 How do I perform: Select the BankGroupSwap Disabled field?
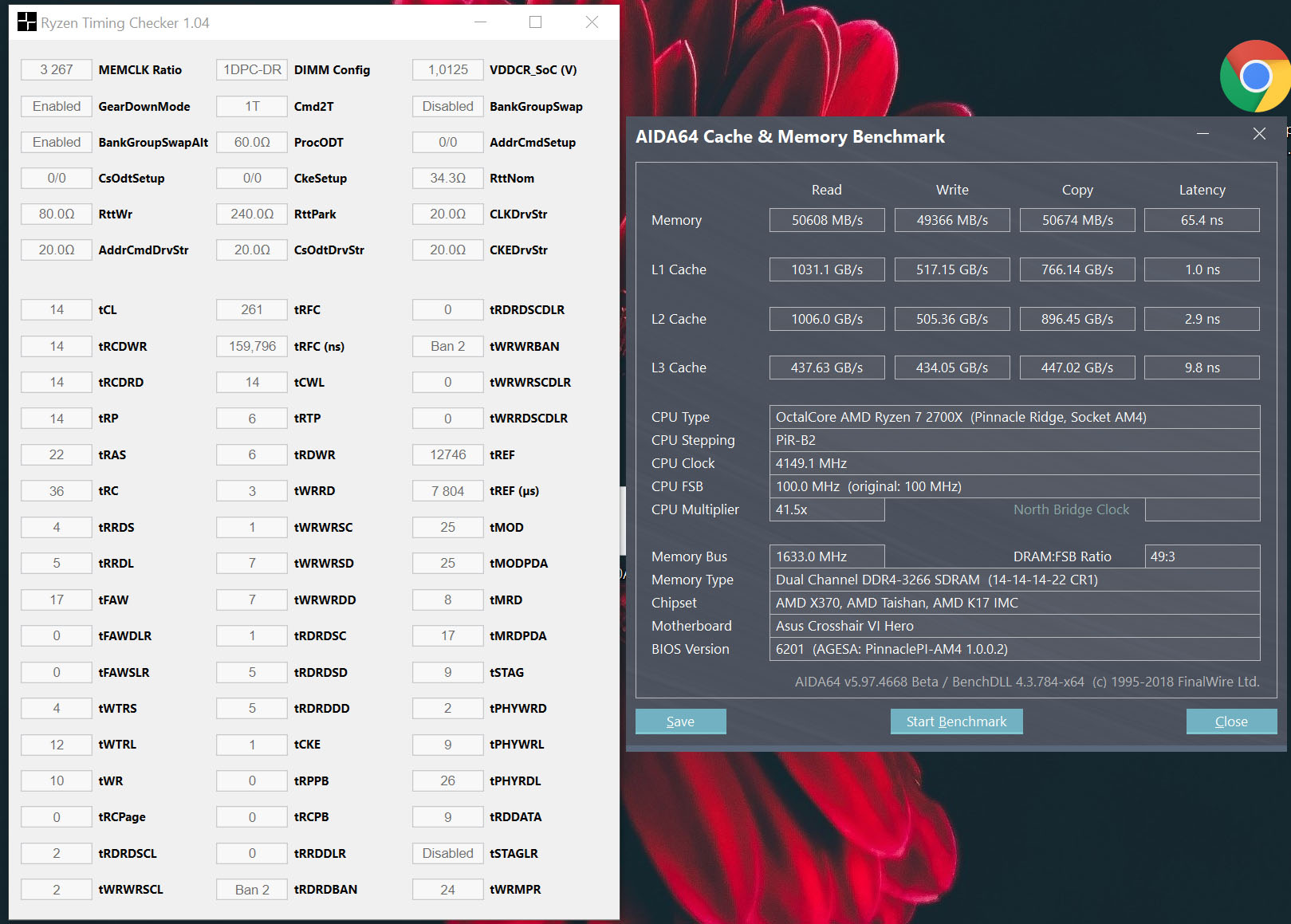(448, 106)
